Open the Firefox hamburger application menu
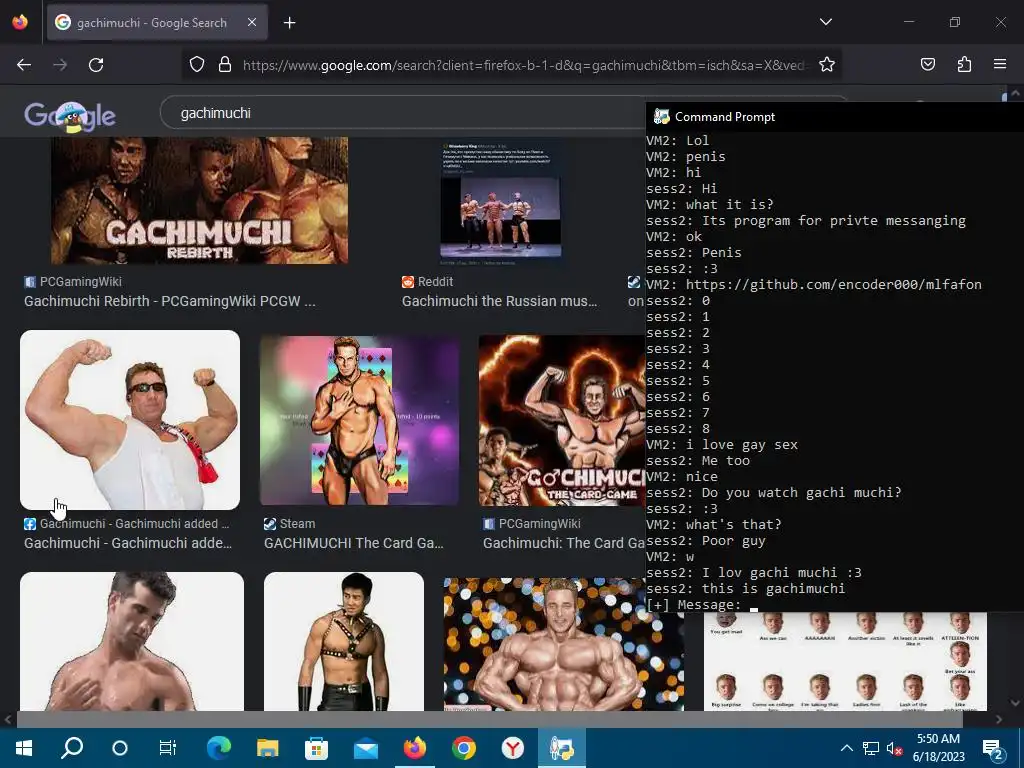Screen dimensions: 1024x768 click(x=1000, y=64)
